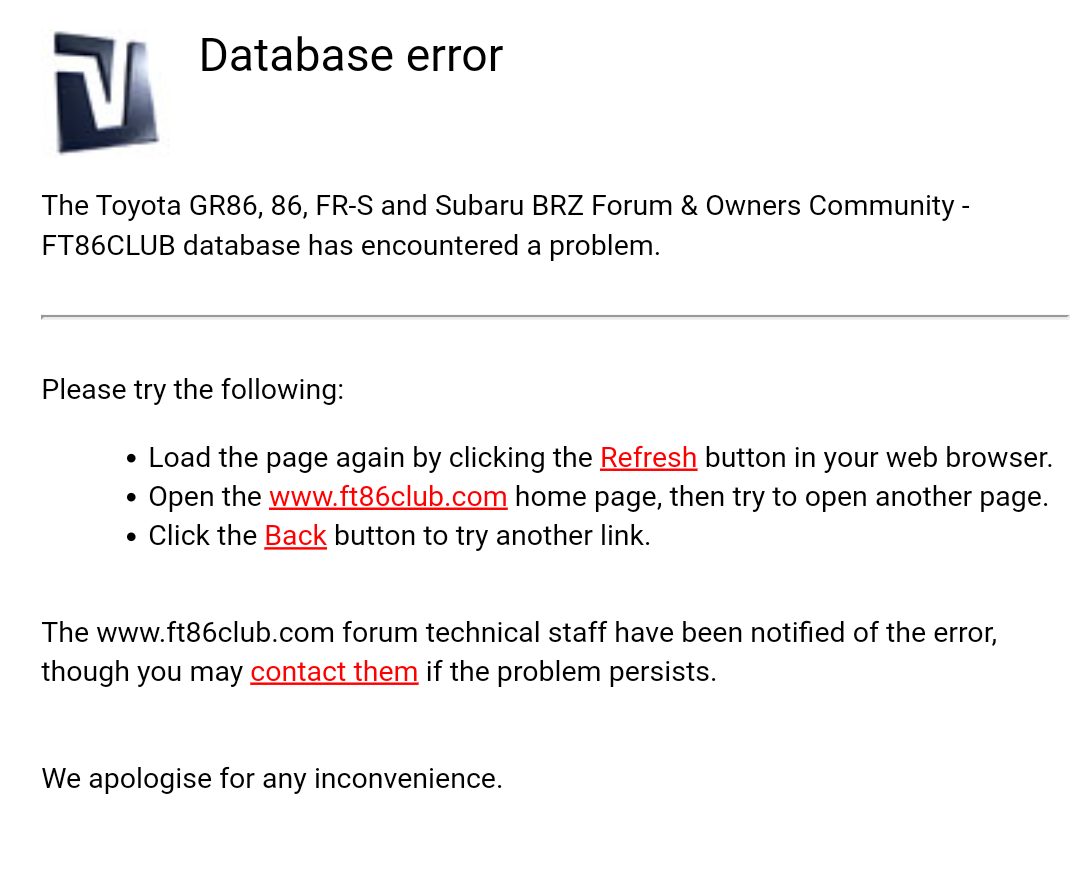Viewport: 1080px width, 885px height.
Task: Open the "contact them" link
Action: point(334,671)
